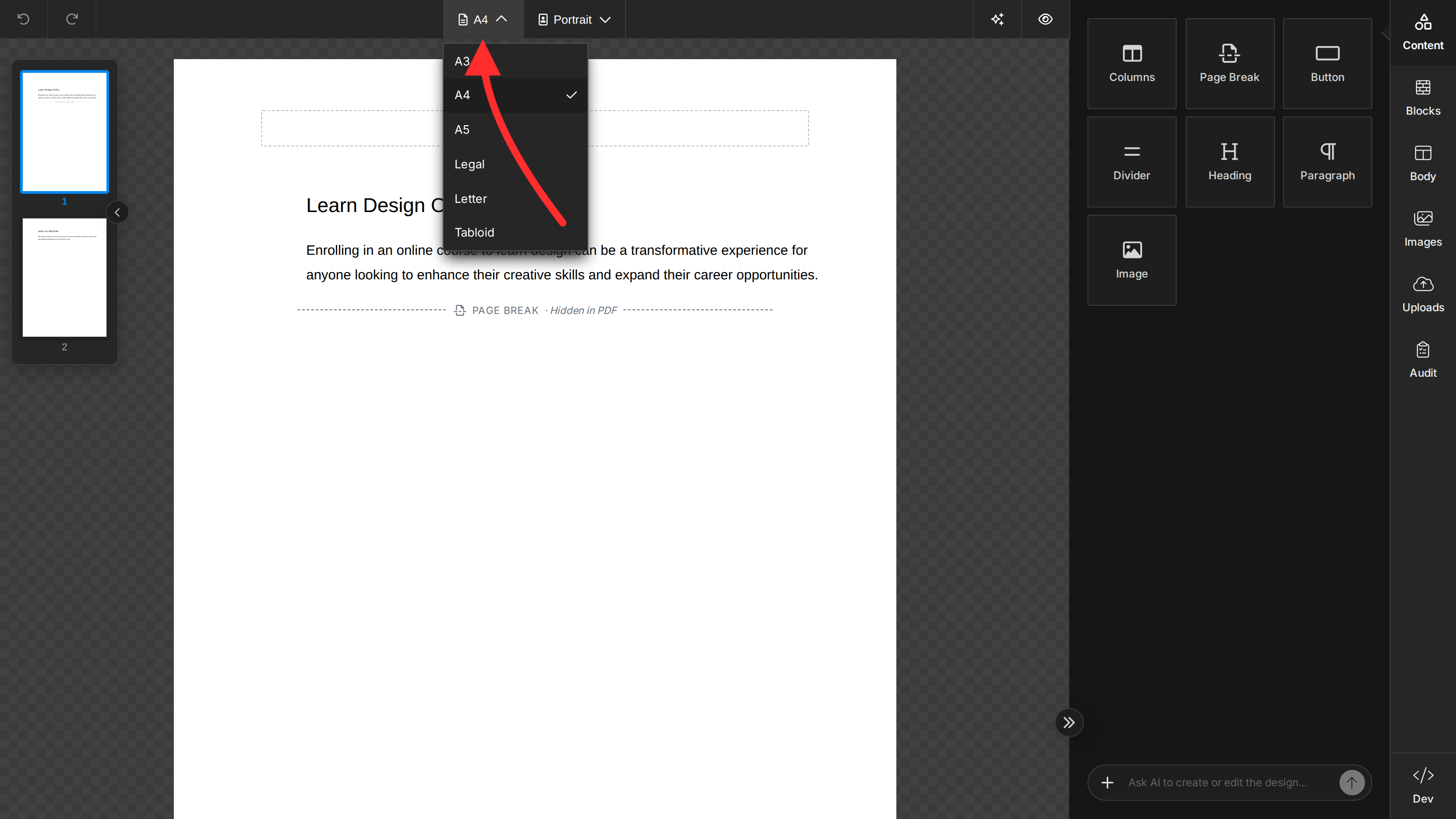Send the AI prompt with arrow button
The height and width of the screenshot is (819, 1456).
pyautogui.click(x=1351, y=782)
